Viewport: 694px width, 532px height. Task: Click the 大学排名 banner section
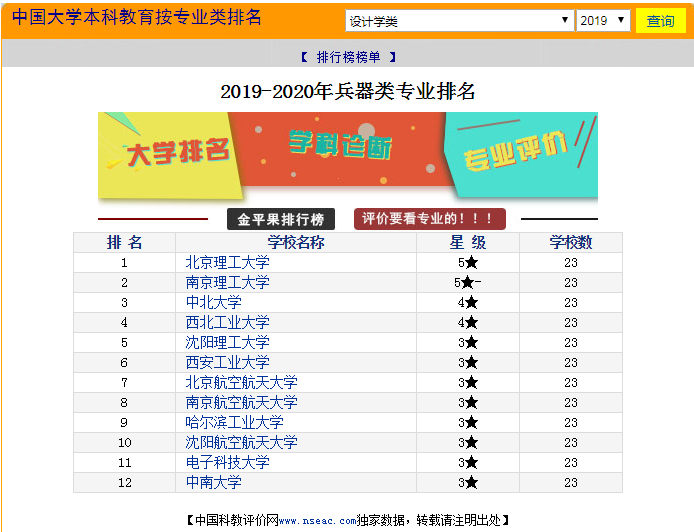170,155
